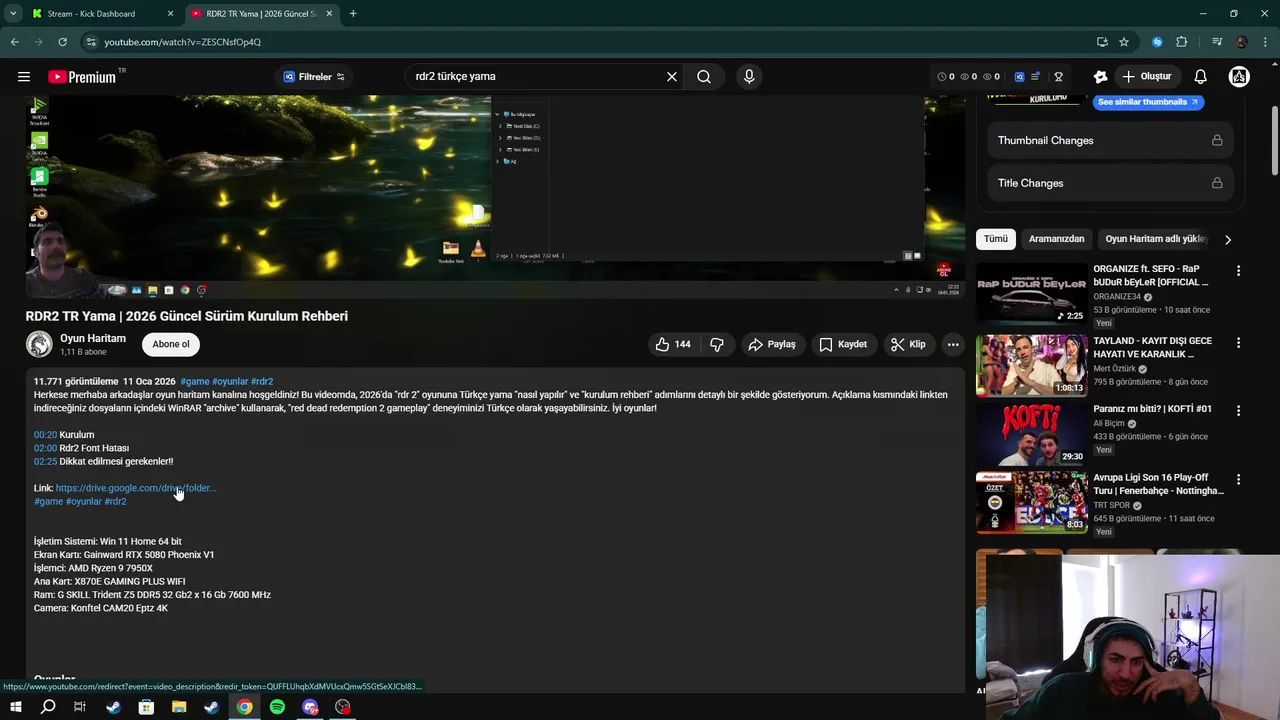Clear the search text with the X
1280x720 pixels.
(672, 77)
